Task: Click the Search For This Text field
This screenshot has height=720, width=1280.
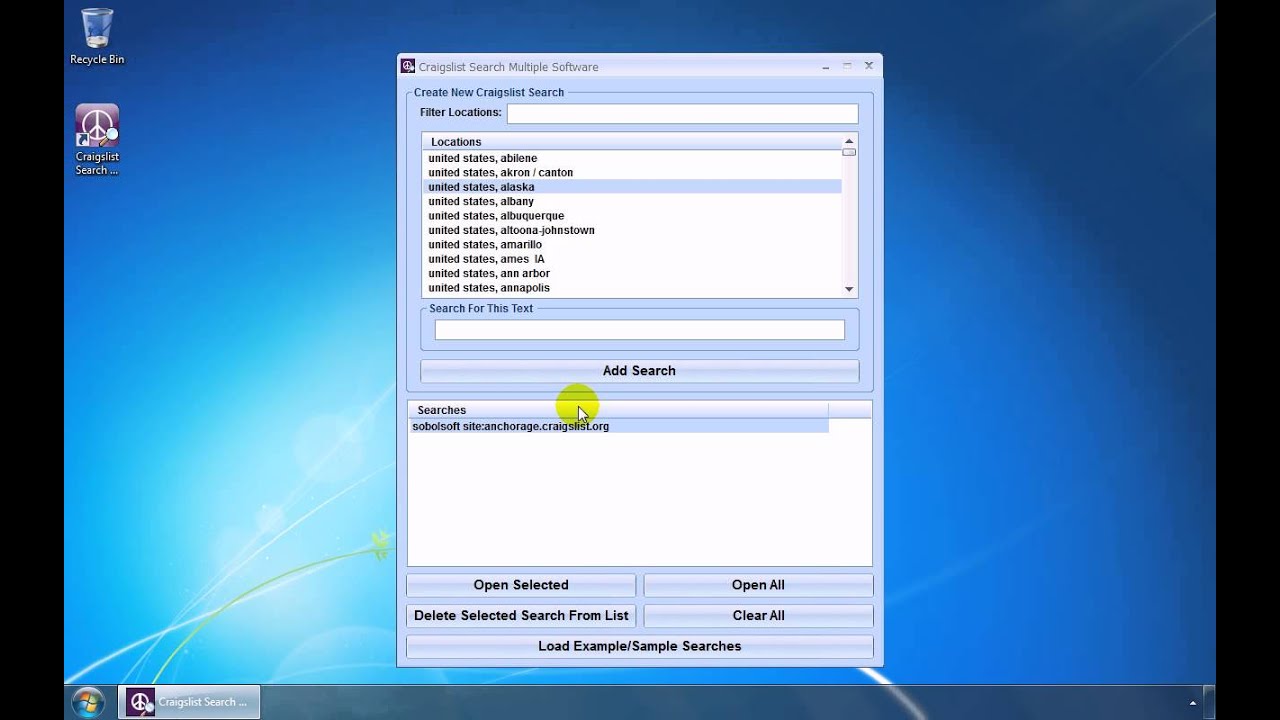Action: click(639, 330)
